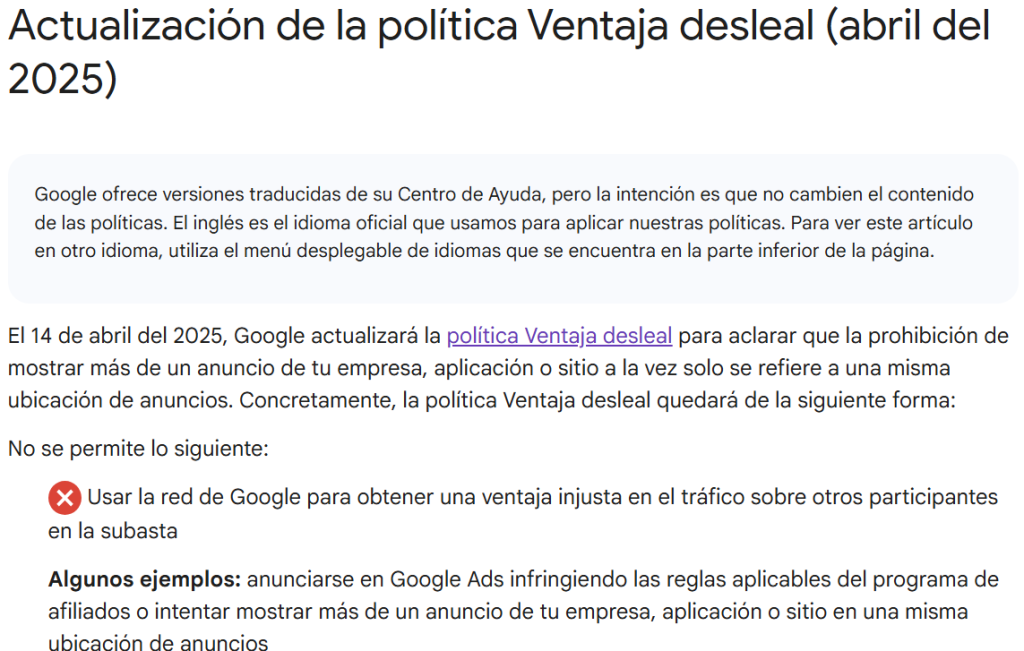Click the words "en la subasta"

[113, 531]
